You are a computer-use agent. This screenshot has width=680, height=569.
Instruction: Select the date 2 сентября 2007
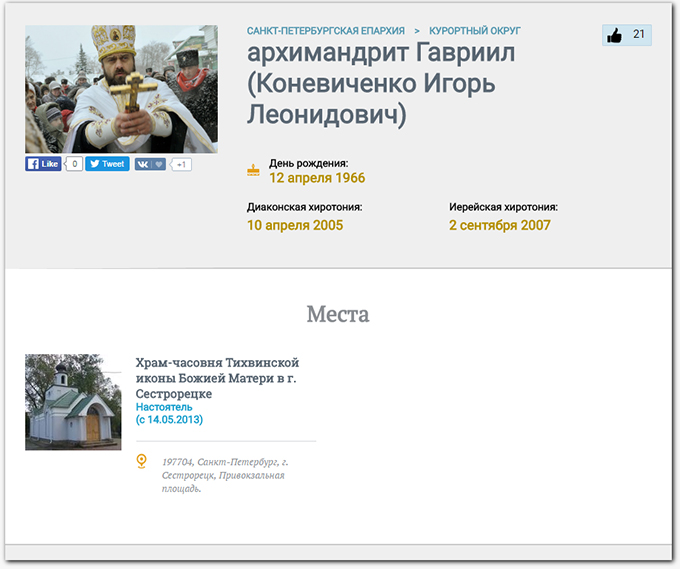click(x=500, y=225)
